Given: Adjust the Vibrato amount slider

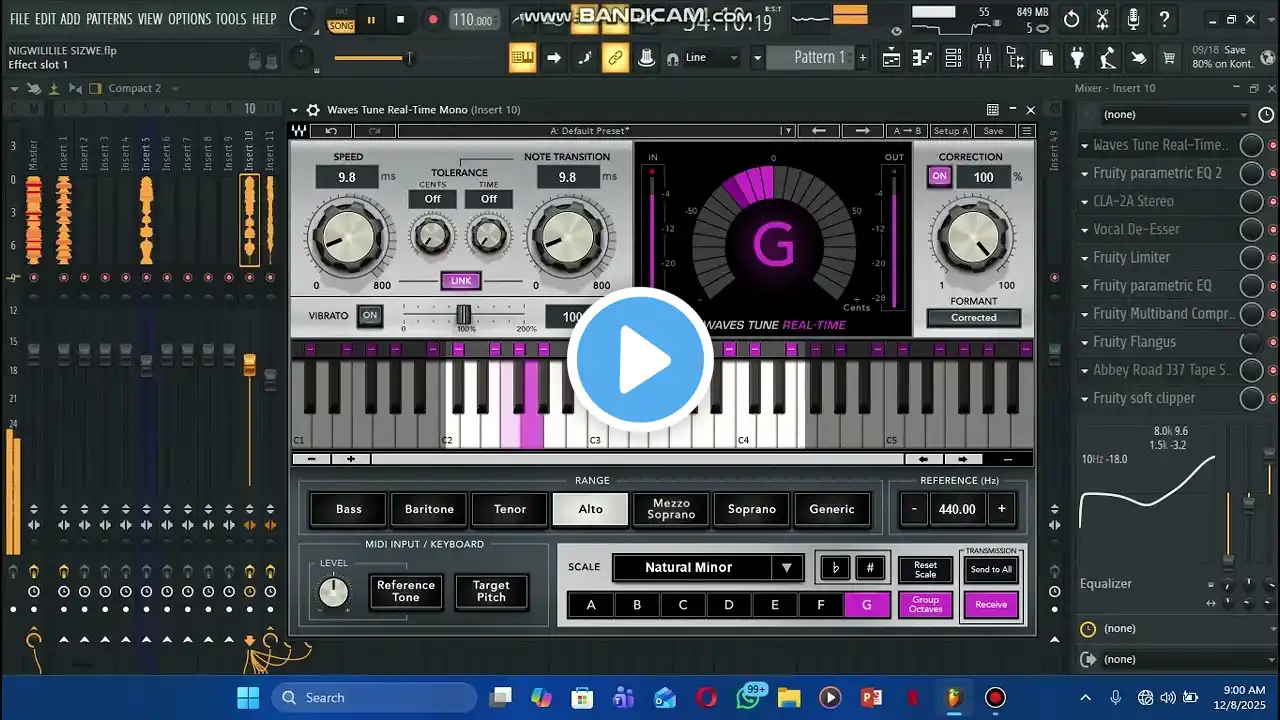Looking at the screenshot, I should tap(463, 315).
